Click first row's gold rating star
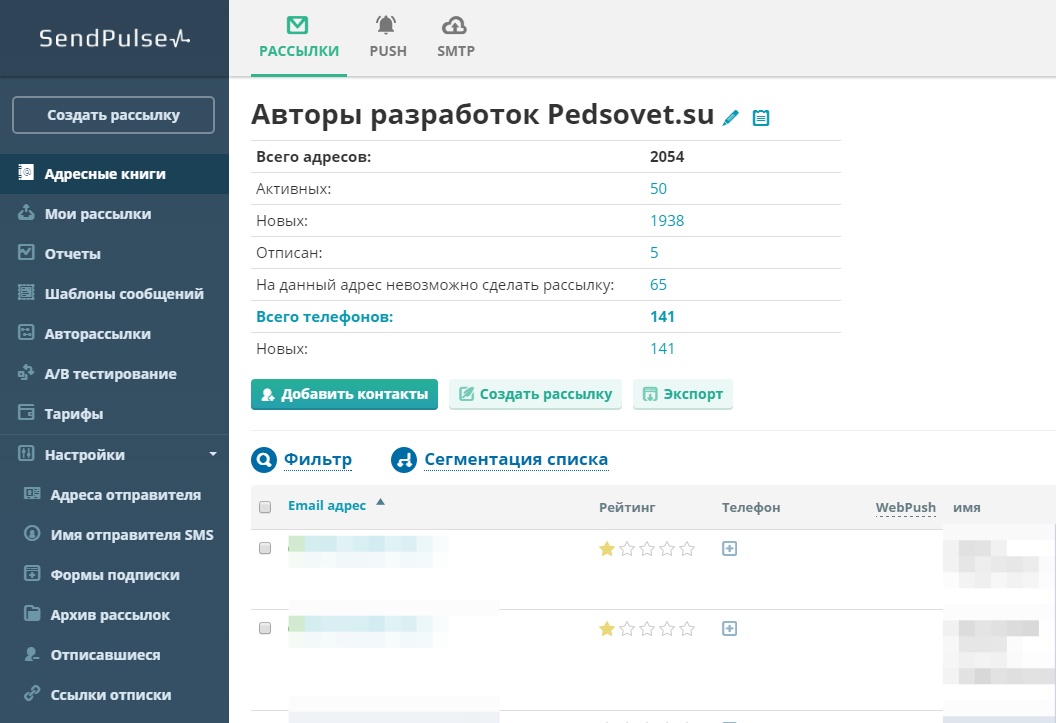Image resolution: width=1056 pixels, height=723 pixels. pos(607,549)
